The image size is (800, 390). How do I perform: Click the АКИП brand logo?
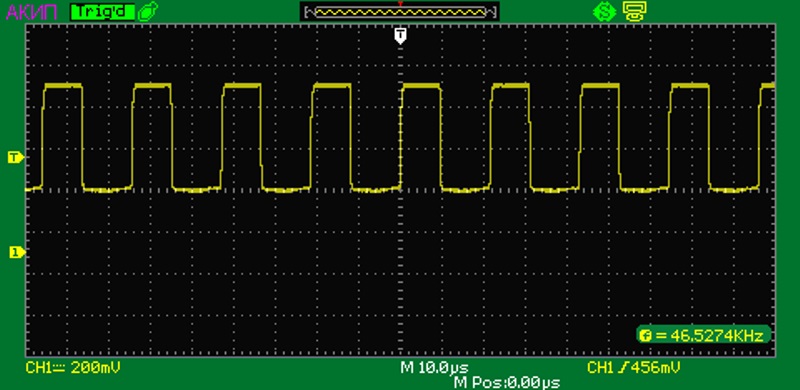[31, 11]
